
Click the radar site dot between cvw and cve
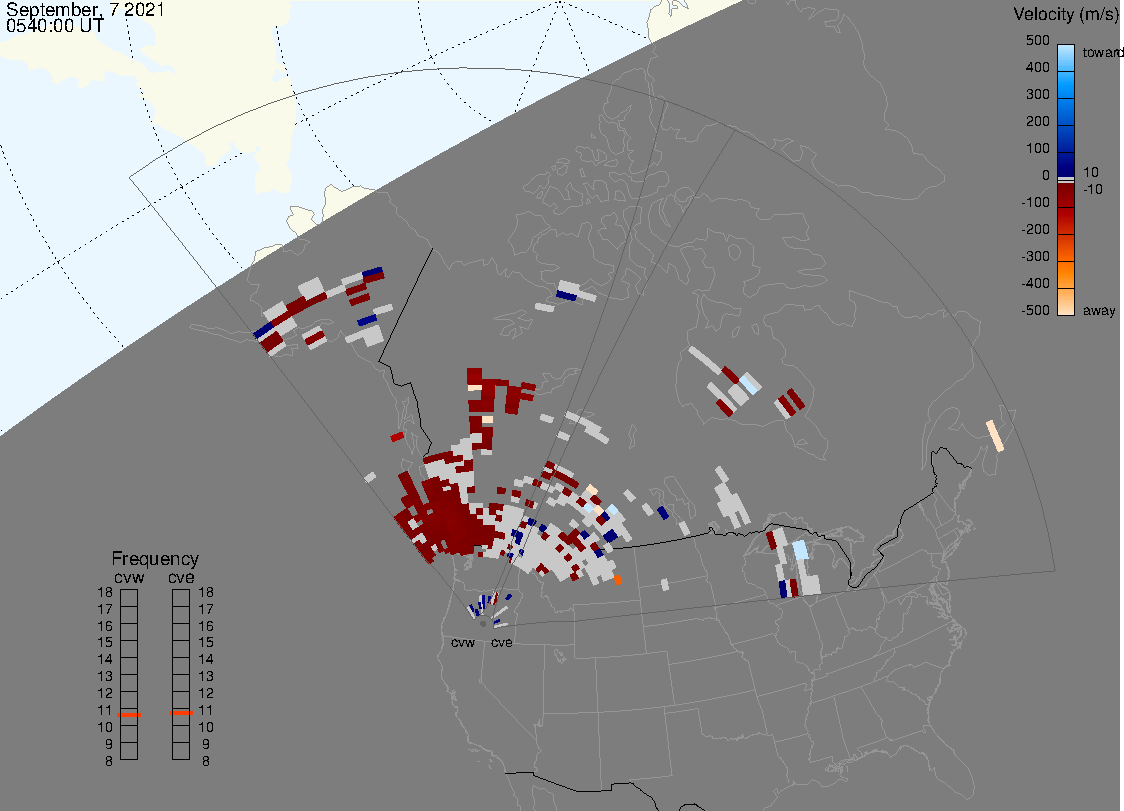(483, 624)
